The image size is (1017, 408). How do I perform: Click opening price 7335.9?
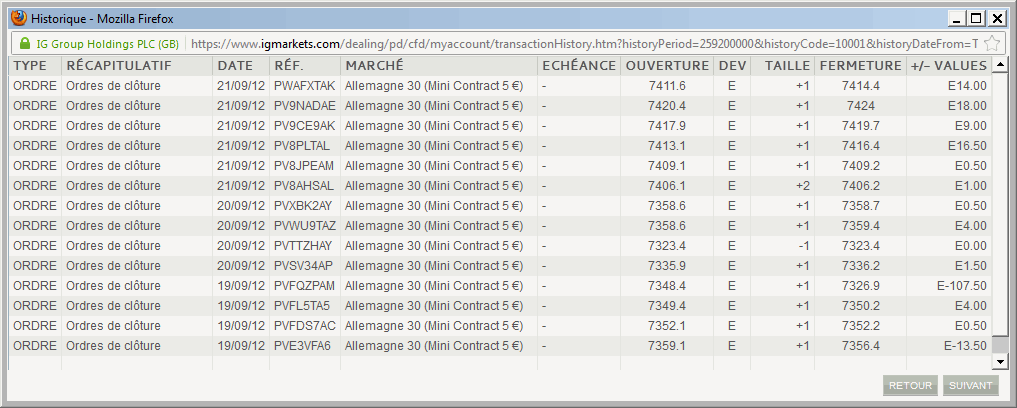point(667,266)
